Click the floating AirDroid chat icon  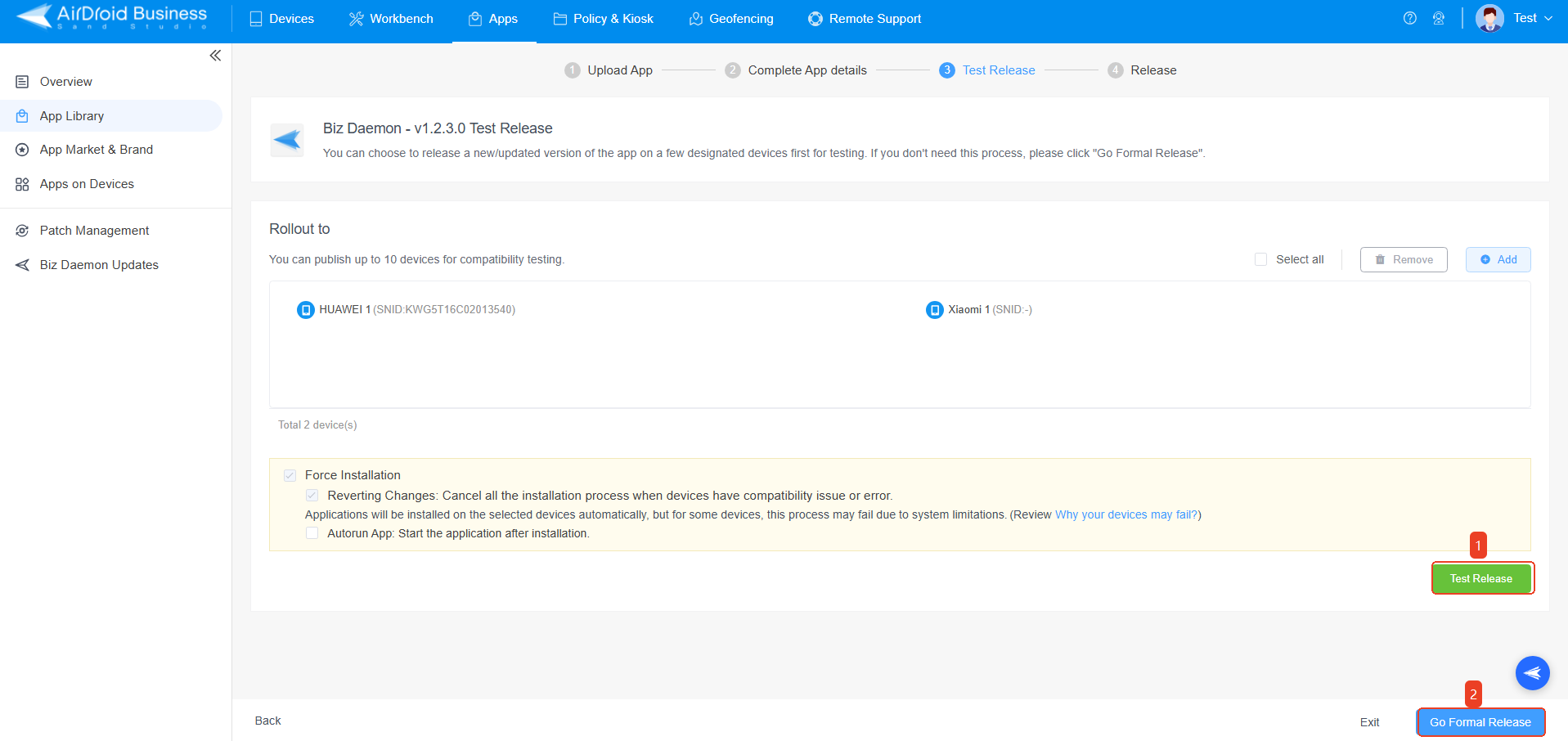[x=1532, y=672]
